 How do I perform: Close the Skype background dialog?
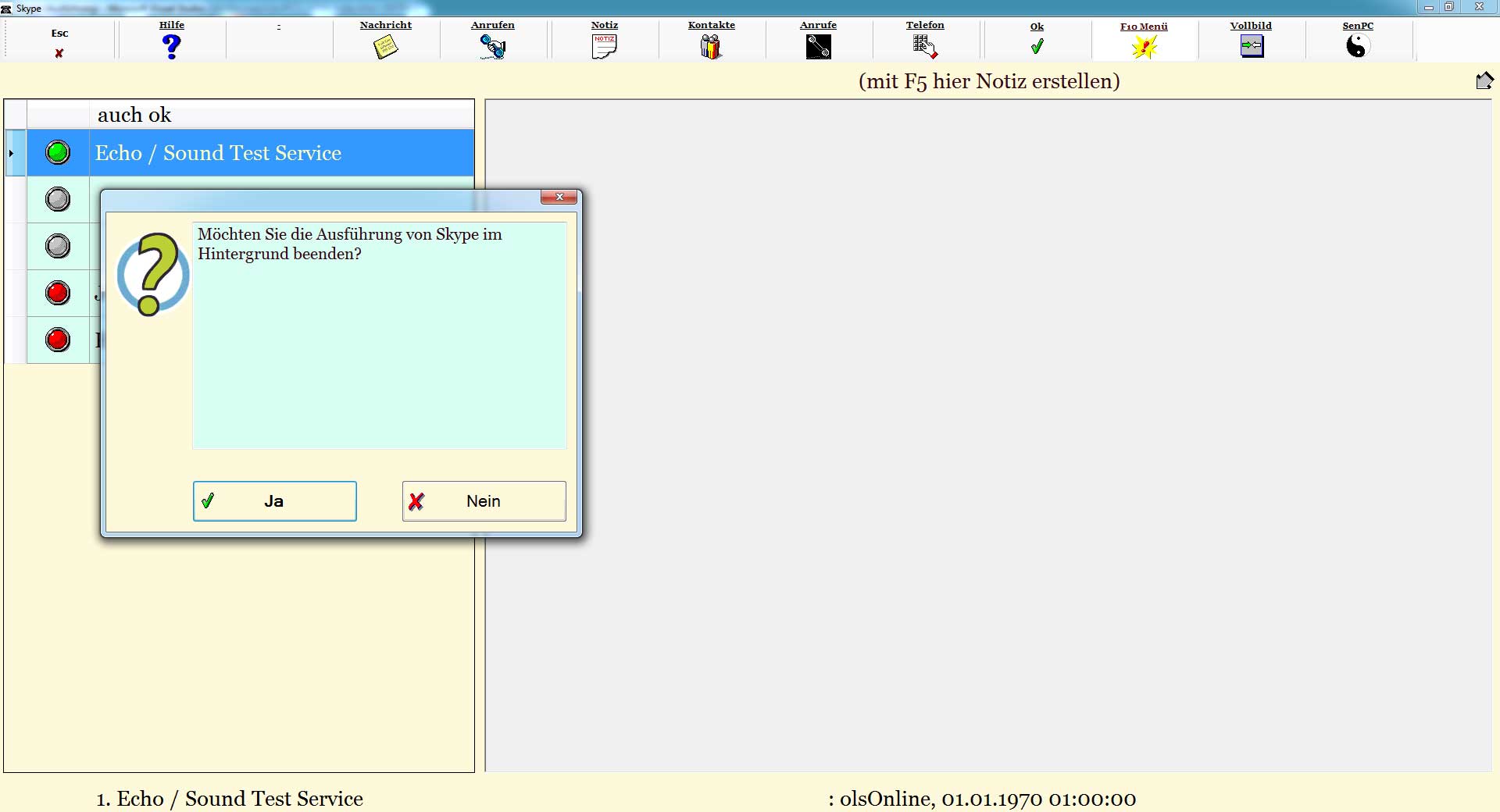point(559,197)
